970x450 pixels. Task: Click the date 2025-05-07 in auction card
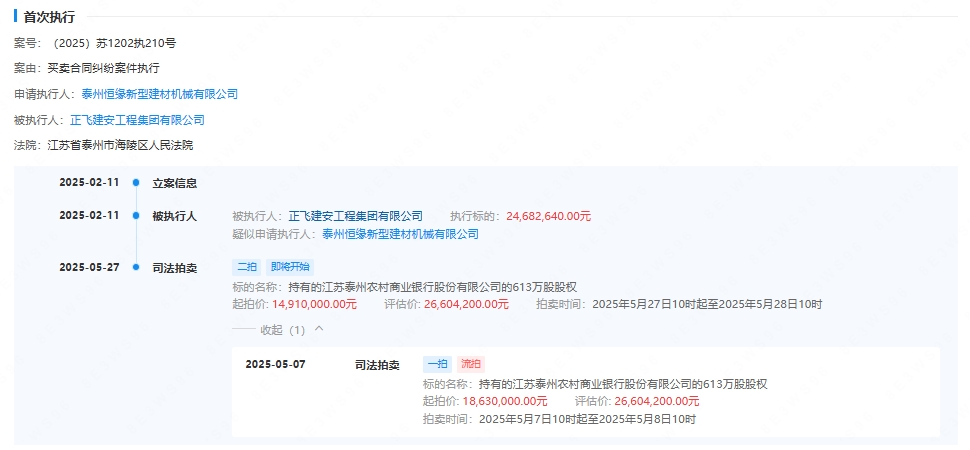(275, 364)
